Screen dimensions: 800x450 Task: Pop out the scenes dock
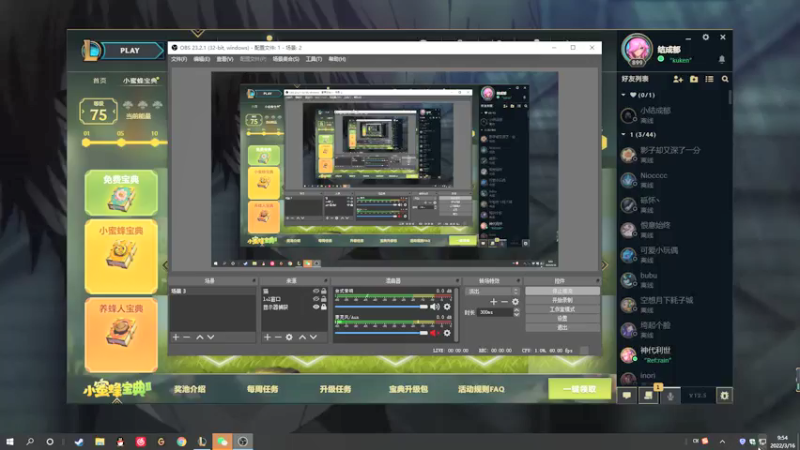(x=254, y=281)
